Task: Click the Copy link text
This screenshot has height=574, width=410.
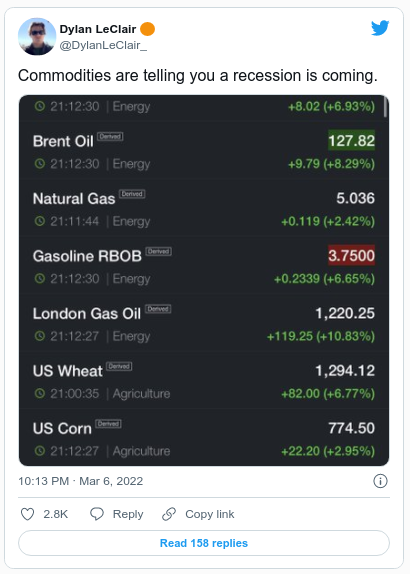Action: click(x=210, y=514)
